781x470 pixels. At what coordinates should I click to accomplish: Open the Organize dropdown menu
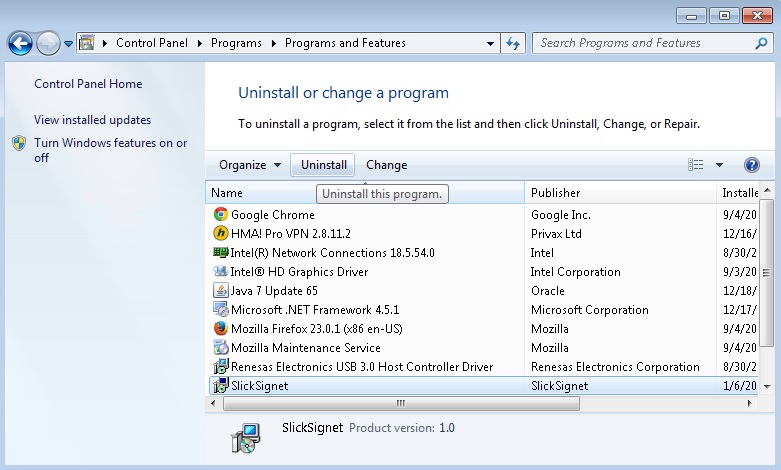250,165
